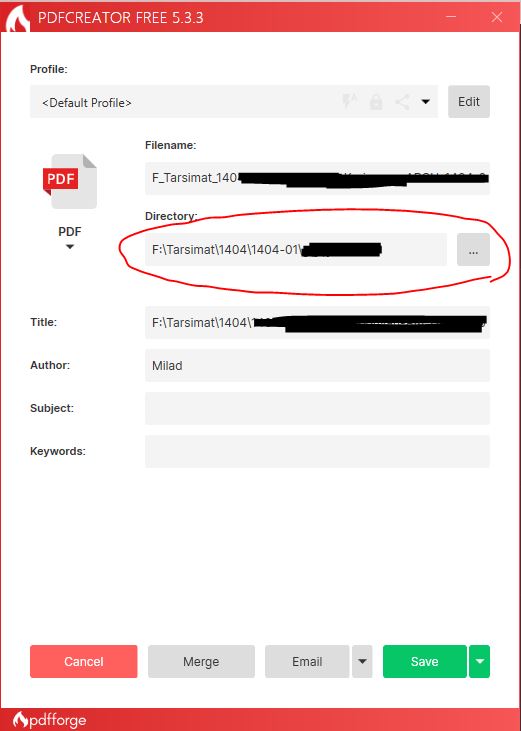The height and width of the screenshot is (731, 521).
Task: Click the Title input field
Action: pos(317,322)
